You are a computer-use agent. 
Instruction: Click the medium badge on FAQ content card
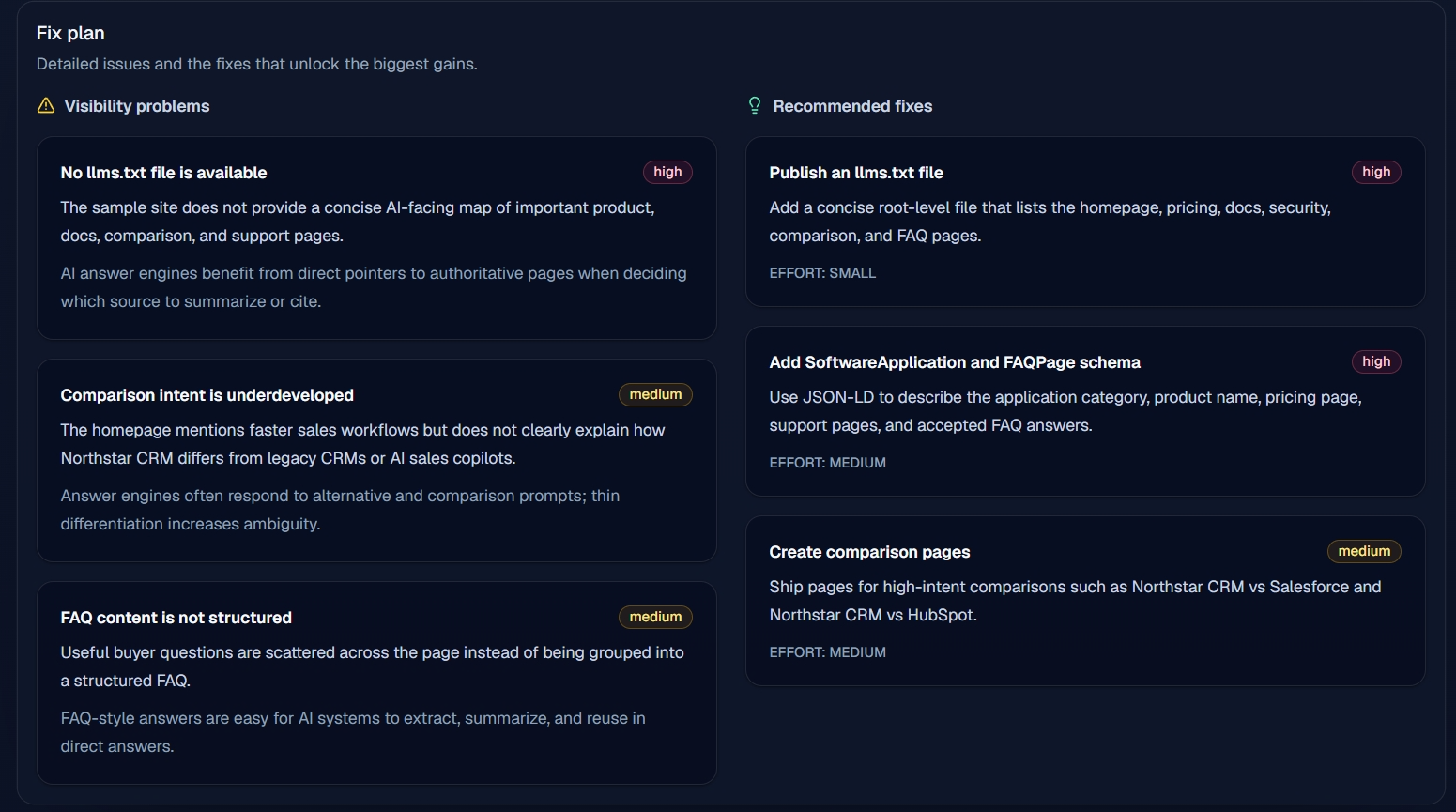pos(655,617)
